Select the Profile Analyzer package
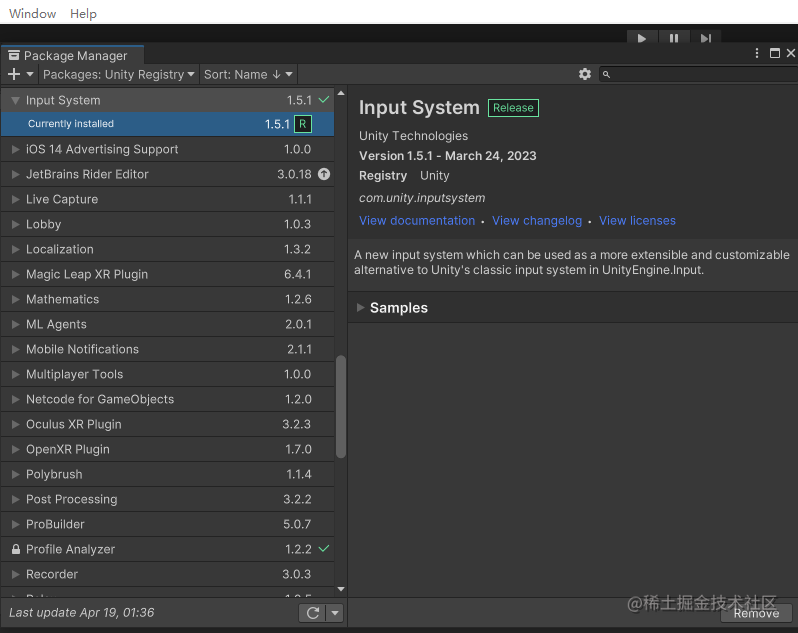Viewport: 798px width, 633px height. [167, 549]
